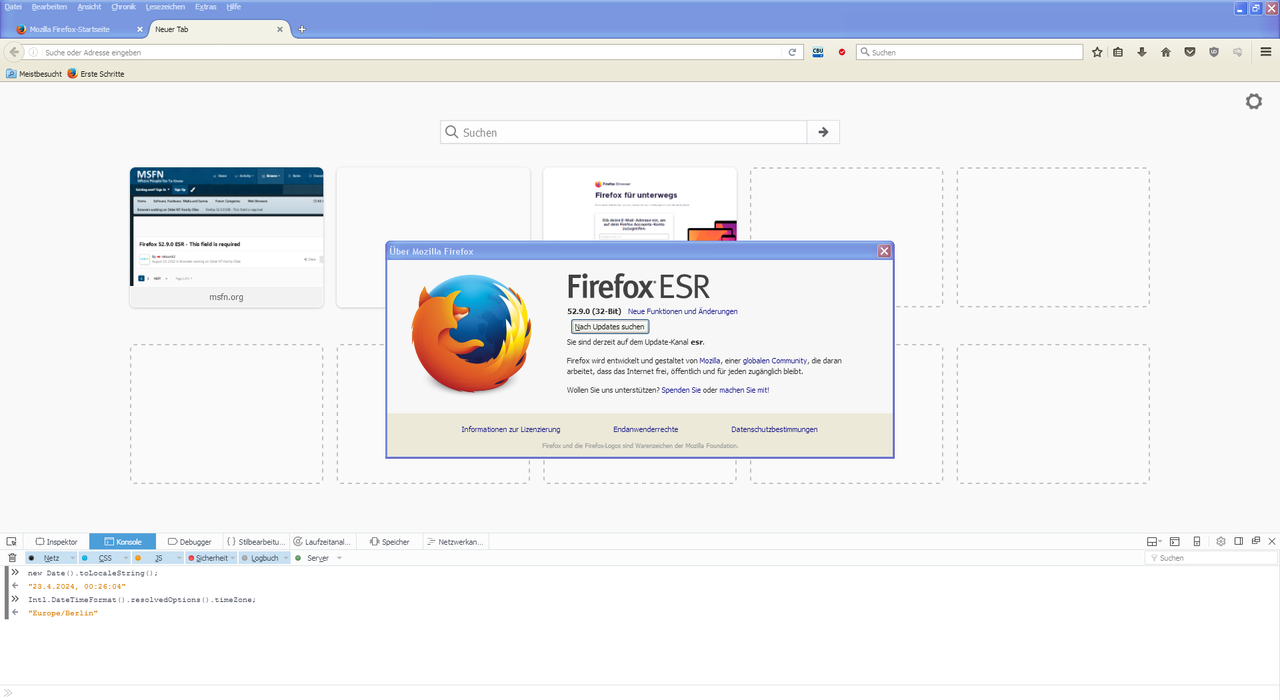Click the greyed chat bubble icon in the toolbar
The height and width of the screenshot is (700, 1280).
coord(1237,52)
